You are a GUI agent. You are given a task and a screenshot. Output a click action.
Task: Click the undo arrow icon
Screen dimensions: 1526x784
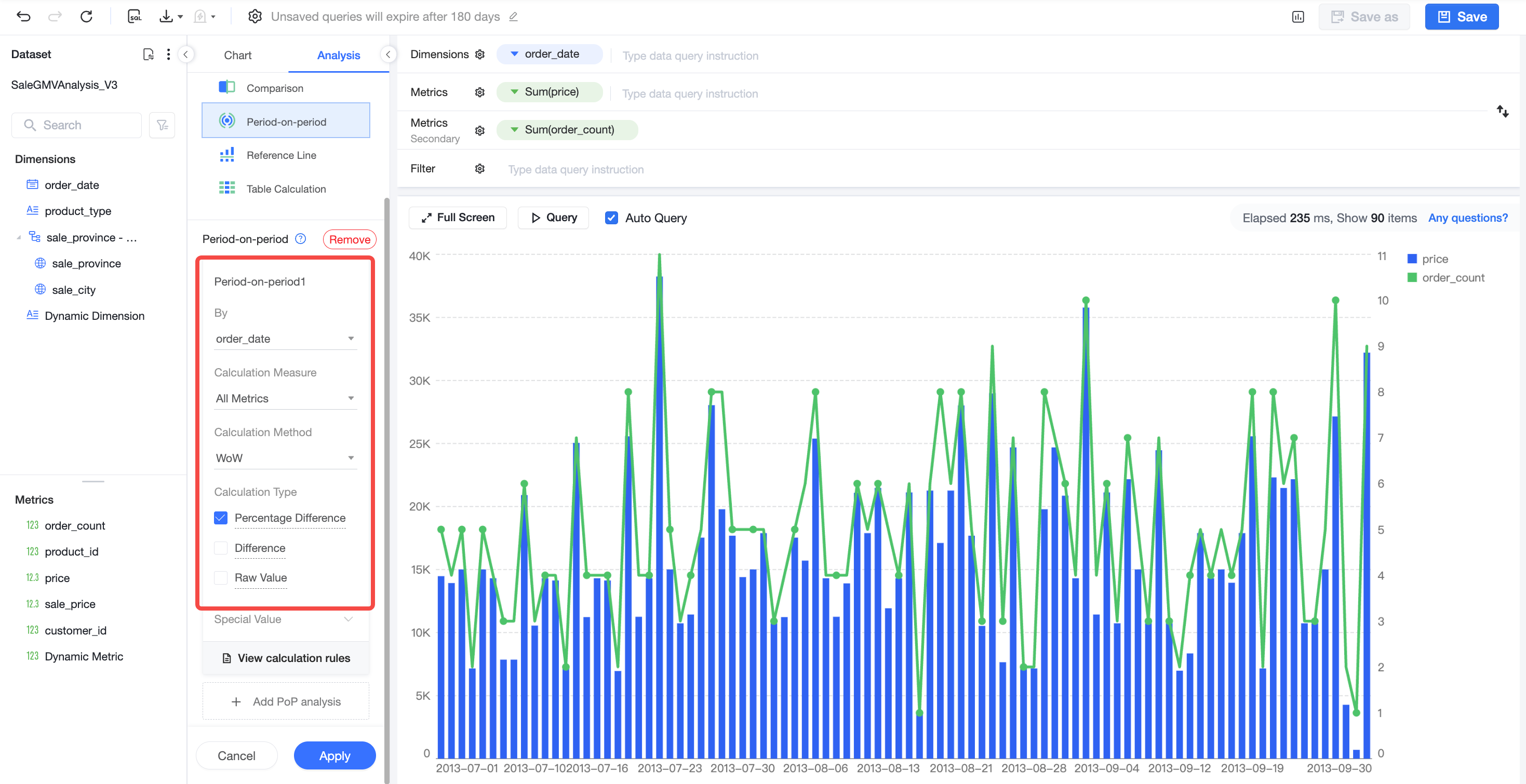tap(24, 17)
